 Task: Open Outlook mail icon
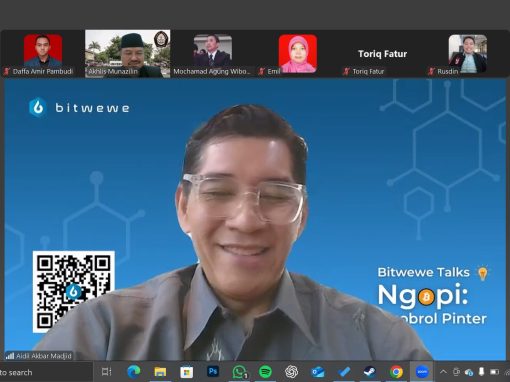318,372
